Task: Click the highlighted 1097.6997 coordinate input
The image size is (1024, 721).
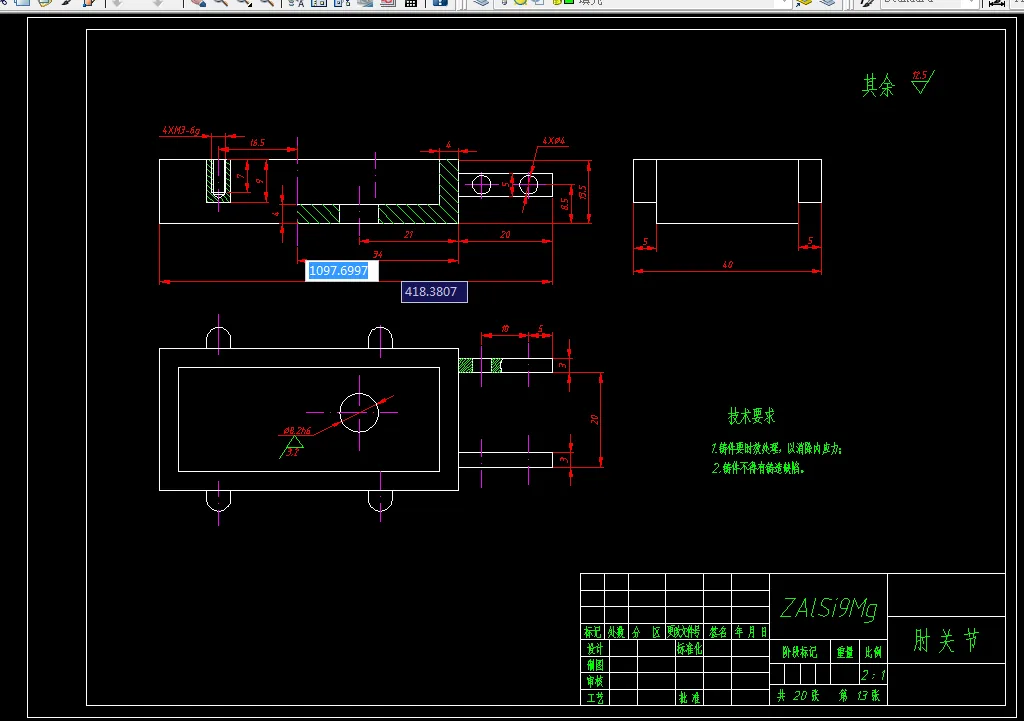Action: pyautogui.click(x=342, y=270)
